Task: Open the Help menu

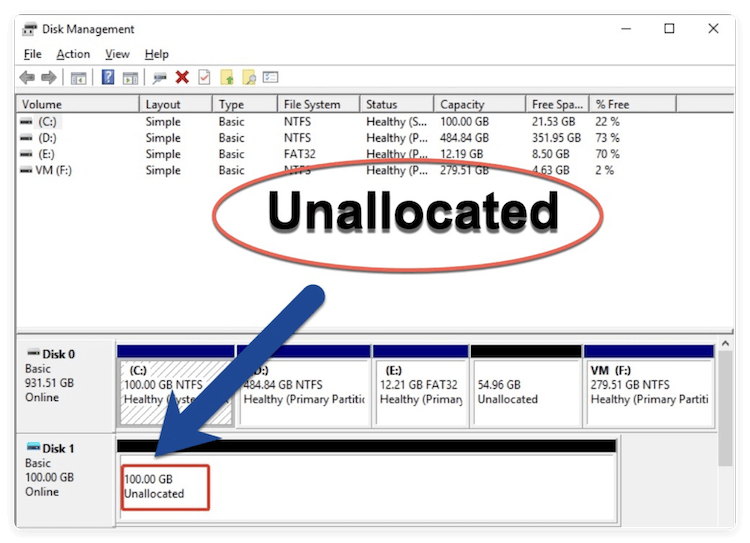Action: point(157,54)
